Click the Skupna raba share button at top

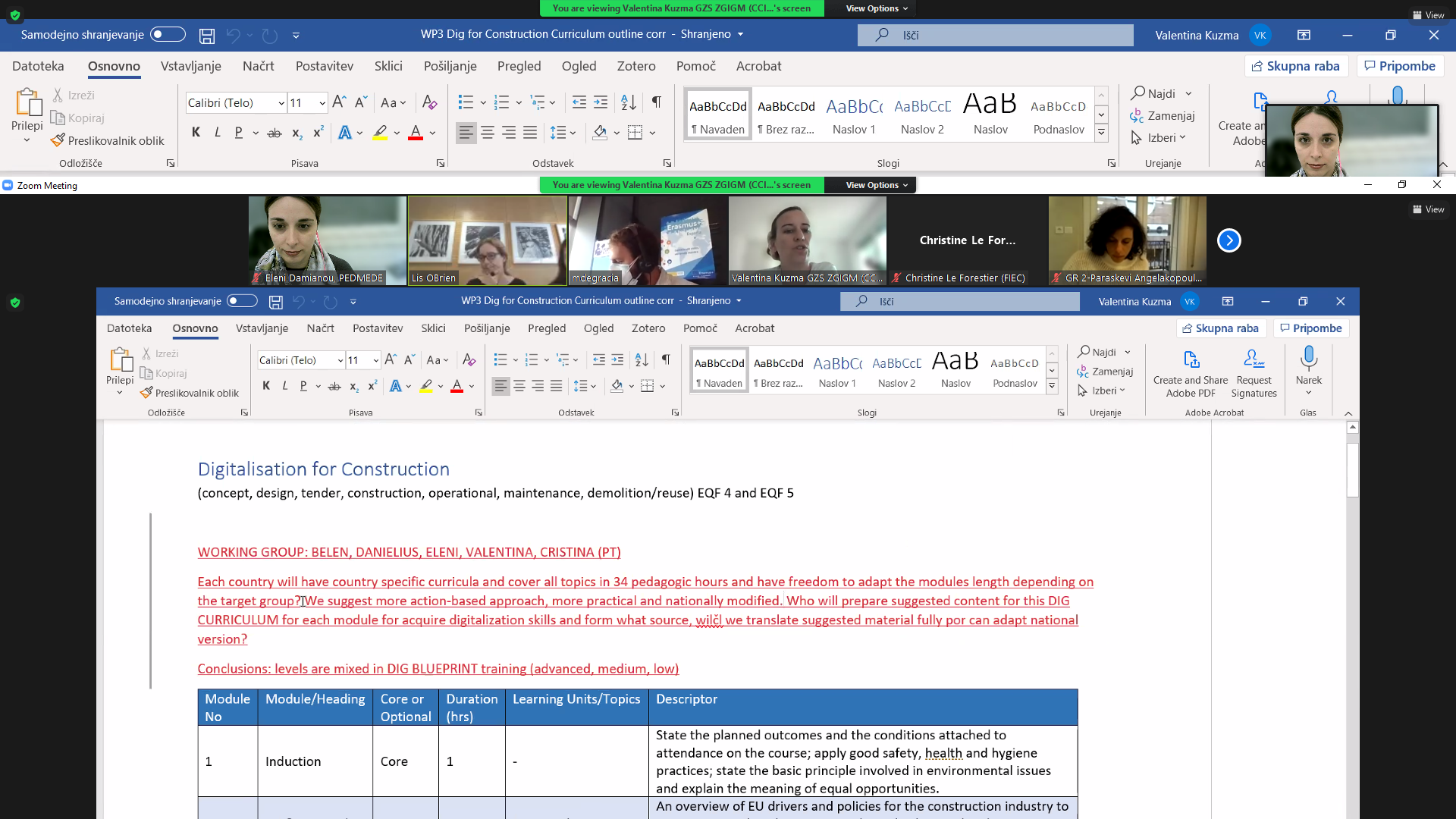pos(1296,66)
